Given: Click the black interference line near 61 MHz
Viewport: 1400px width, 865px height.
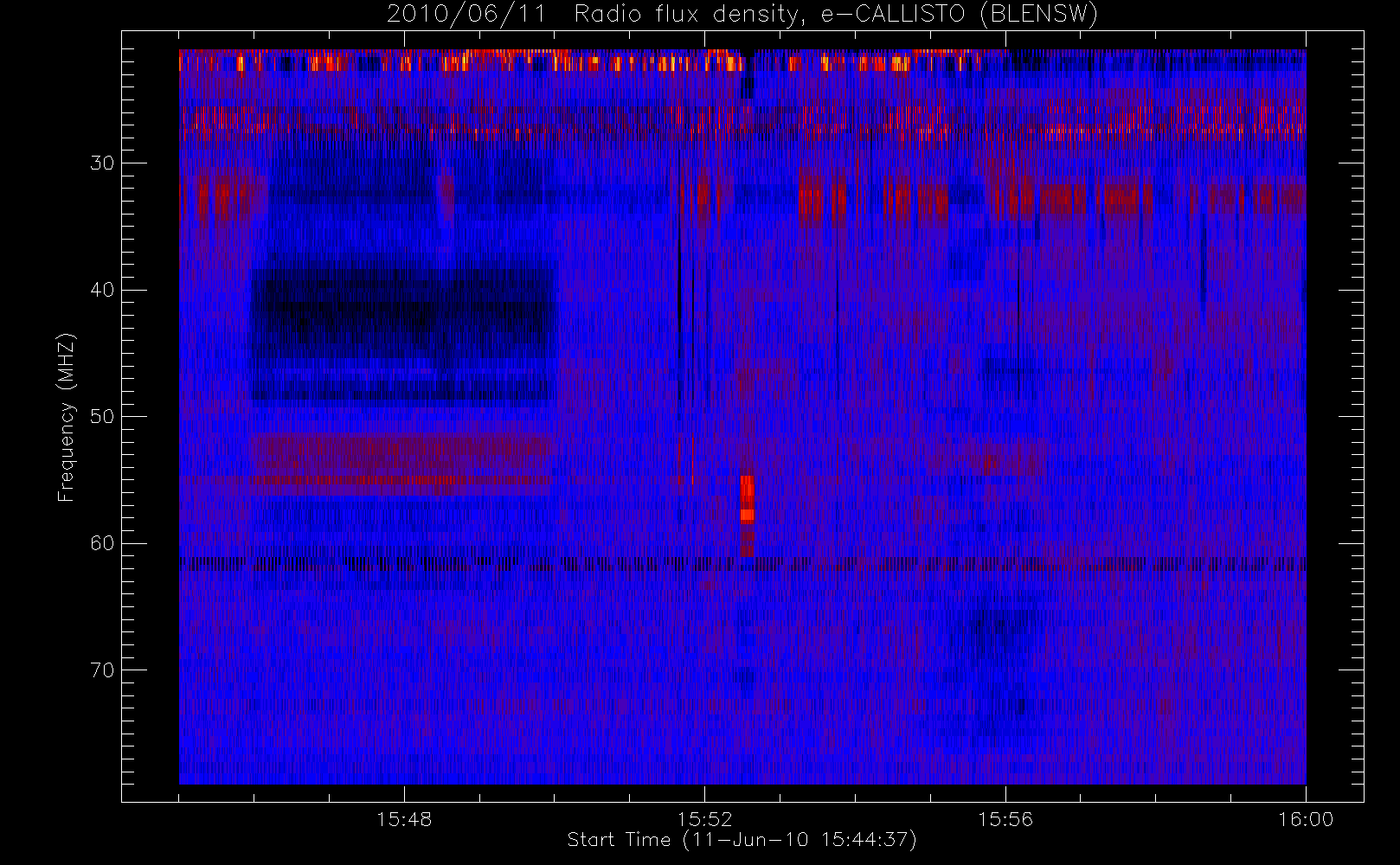Looking at the screenshot, I should [x=742, y=563].
